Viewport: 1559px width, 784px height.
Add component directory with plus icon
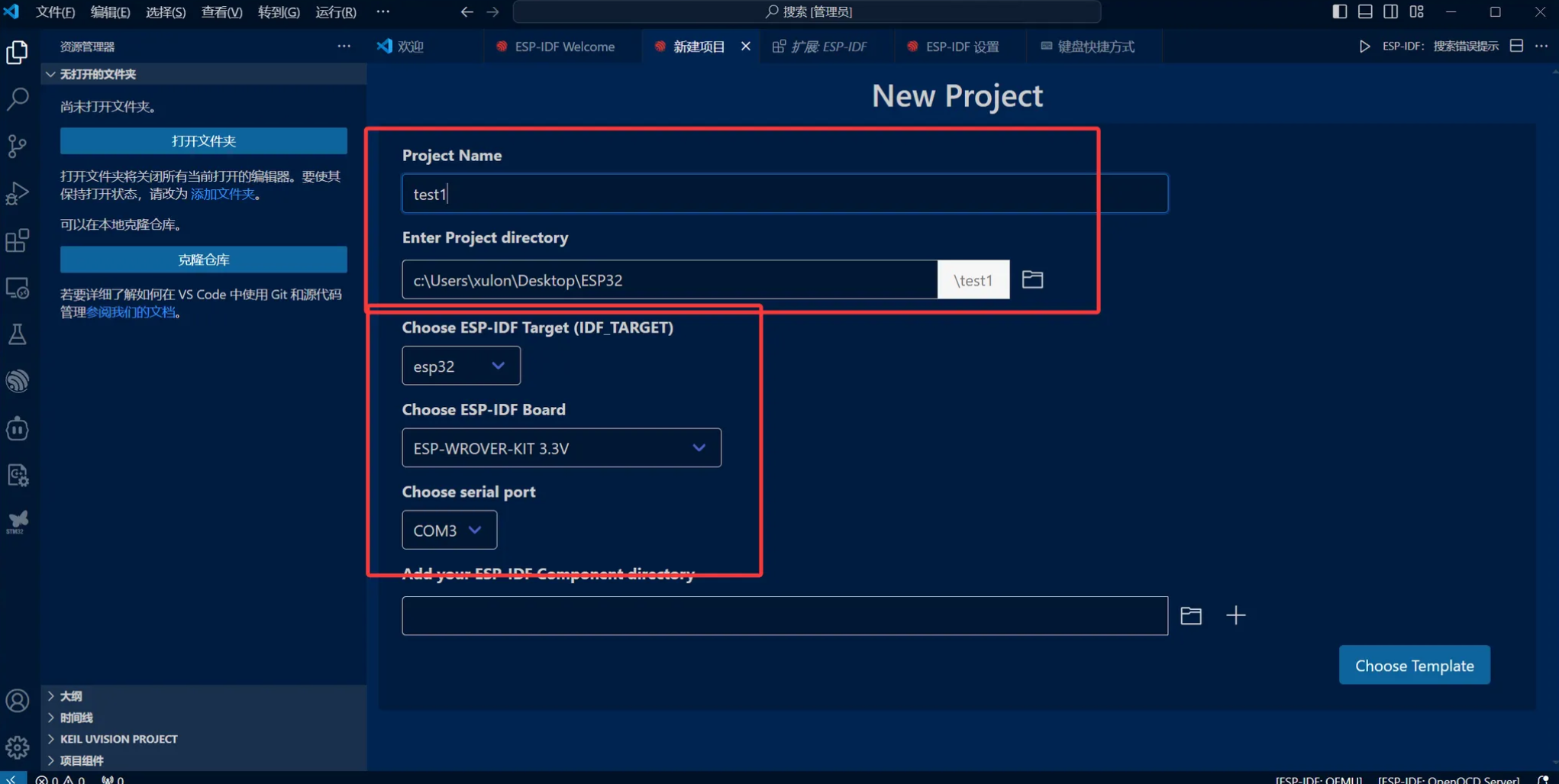click(1235, 615)
